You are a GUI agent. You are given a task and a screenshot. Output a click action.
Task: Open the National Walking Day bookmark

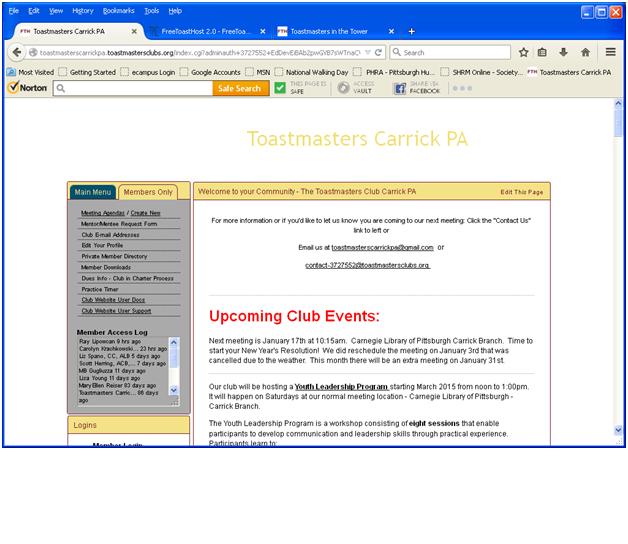point(312,72)
